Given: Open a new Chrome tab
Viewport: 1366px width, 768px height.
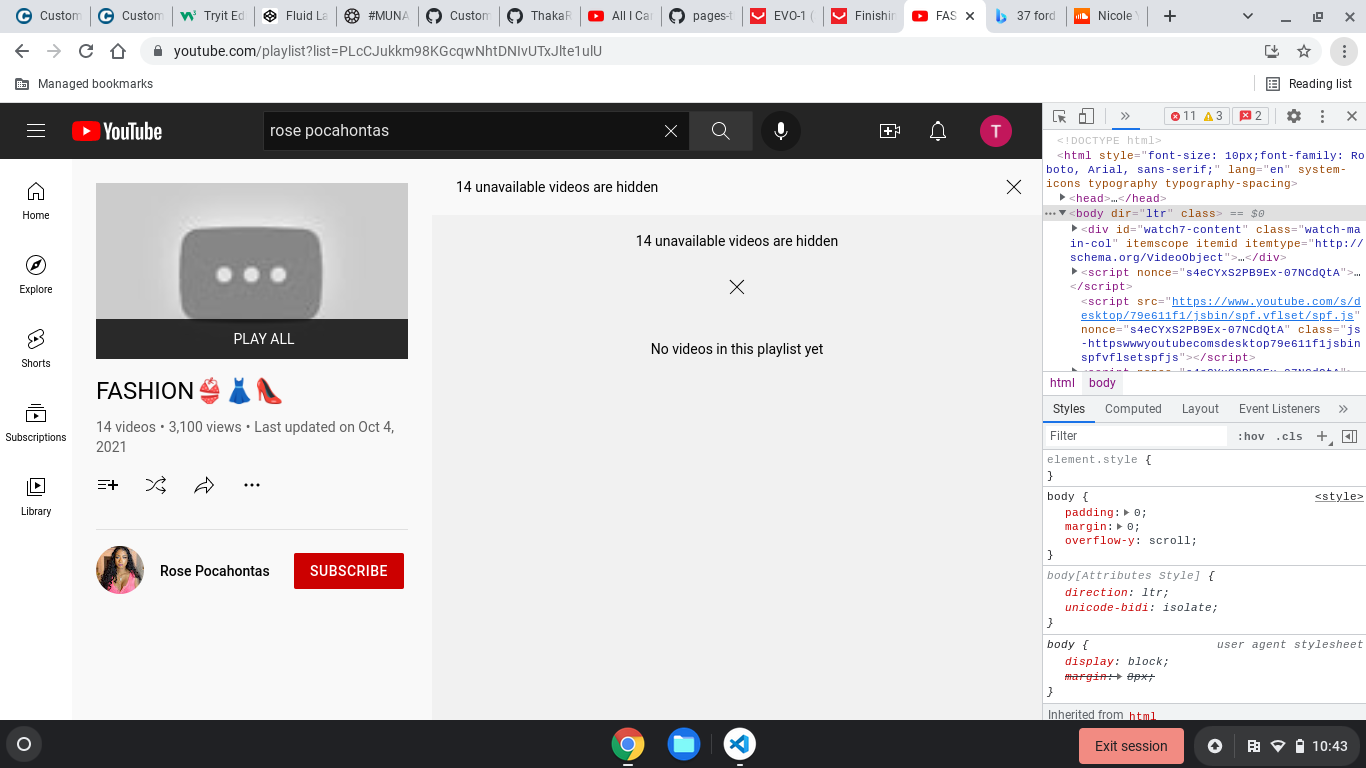Looking at the screenshot, I should (x=1170, y=16).
